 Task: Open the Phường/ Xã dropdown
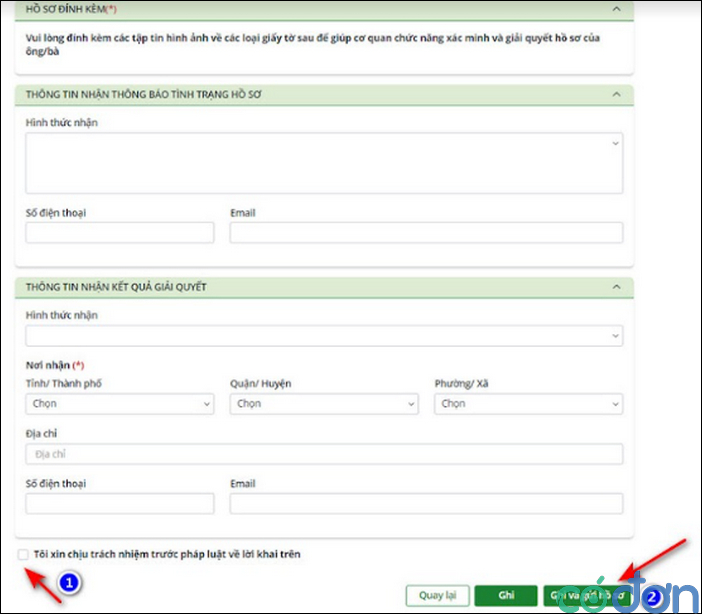tap(529, 404)
